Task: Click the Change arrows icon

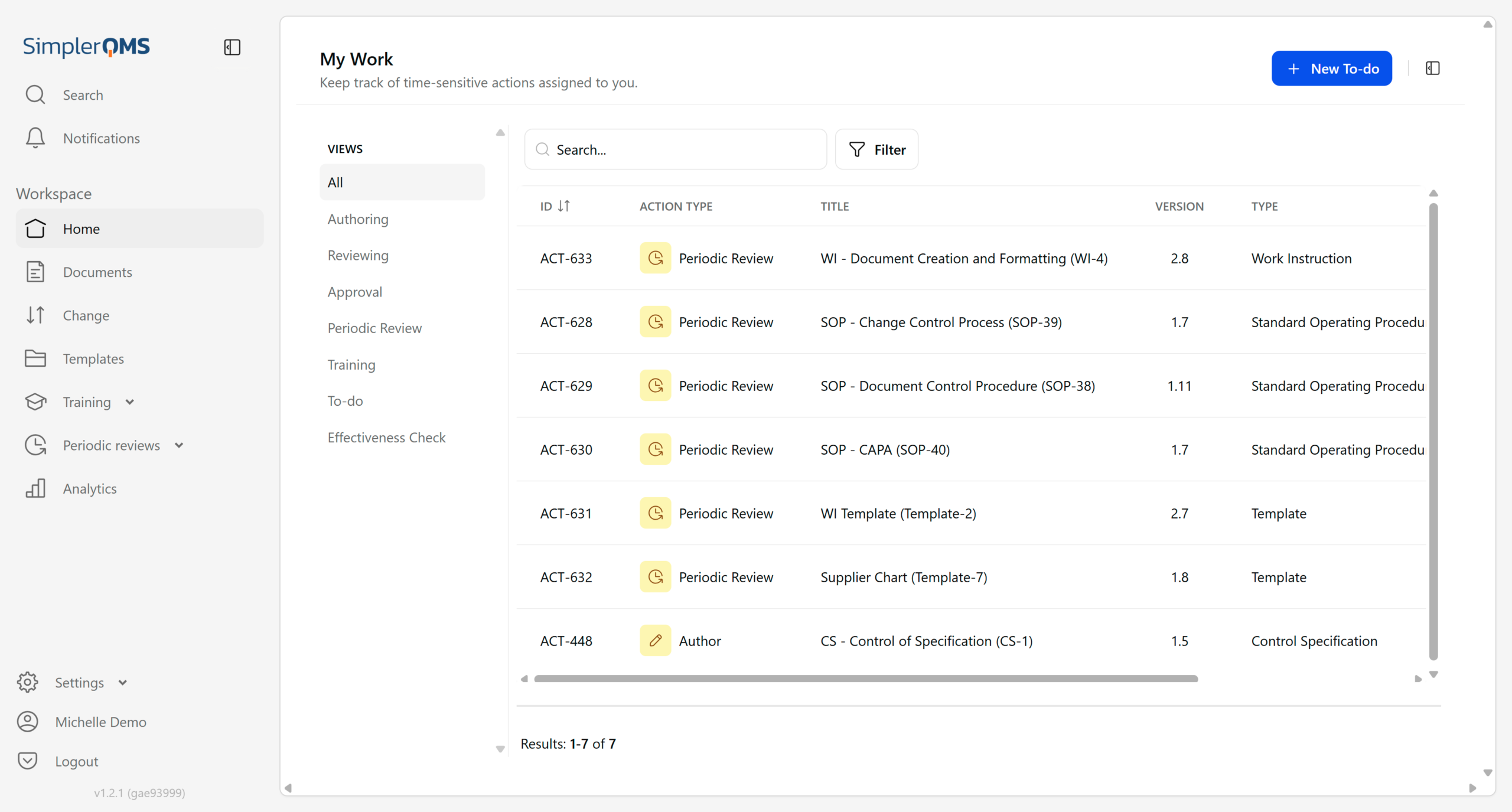Action: point(35,315)
